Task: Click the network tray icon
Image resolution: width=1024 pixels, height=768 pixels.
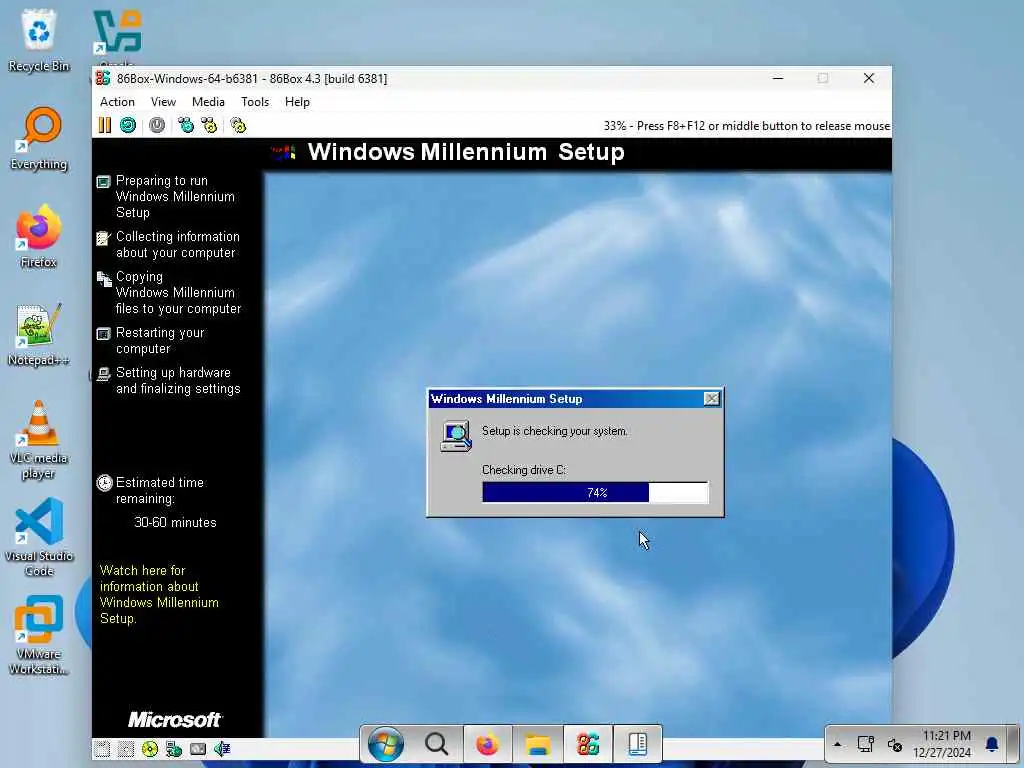Action: [x=866, y=744]
